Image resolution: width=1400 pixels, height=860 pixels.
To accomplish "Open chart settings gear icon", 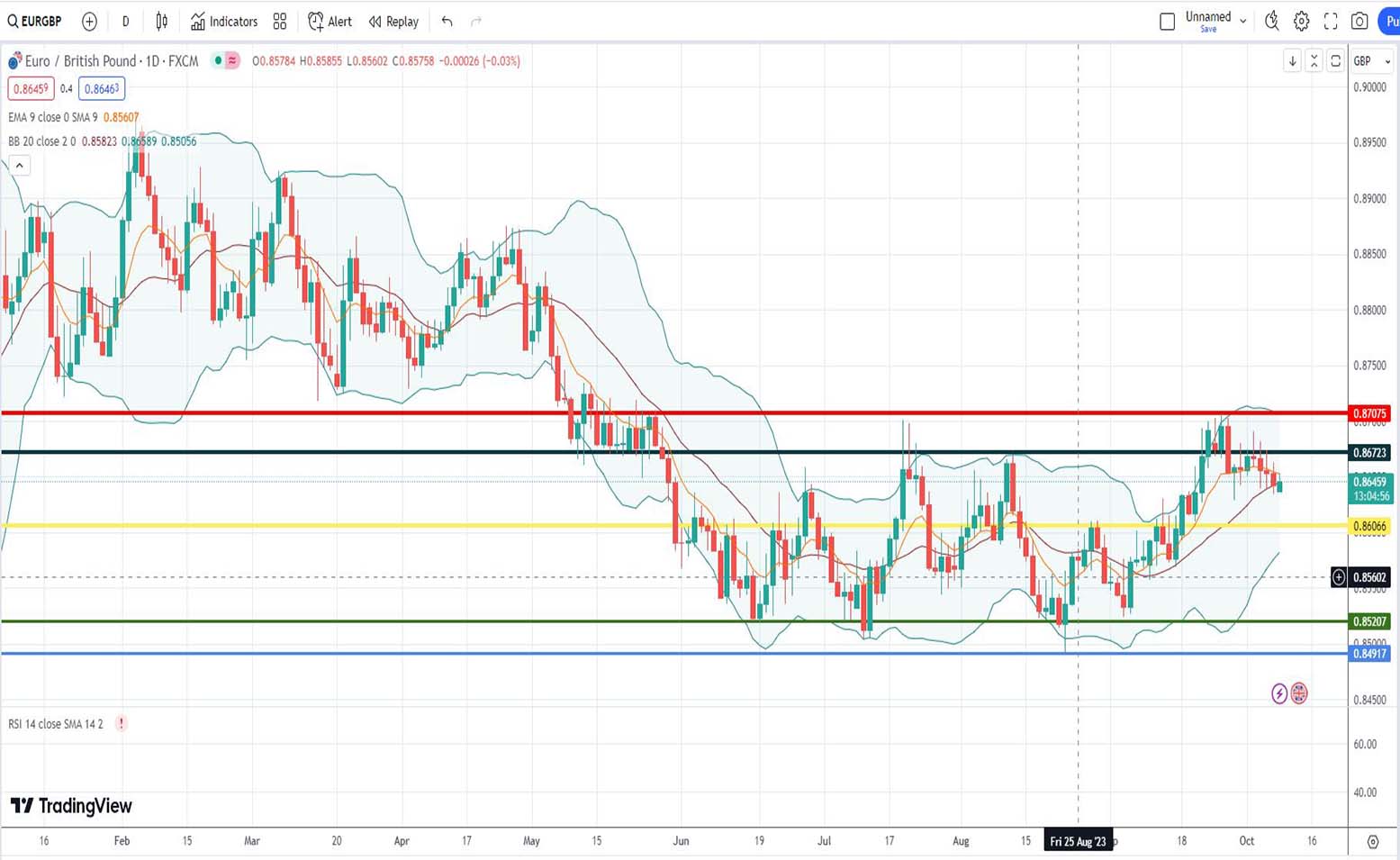I will (1301, 22).
